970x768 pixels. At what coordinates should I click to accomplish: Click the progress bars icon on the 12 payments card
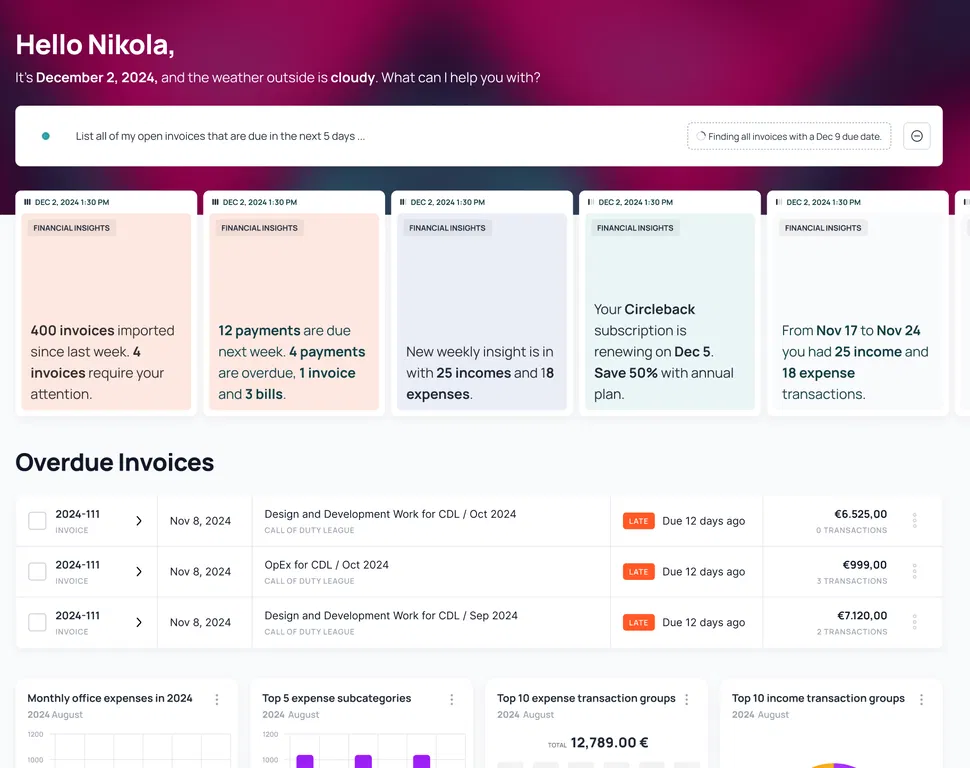tap(215, 202)
